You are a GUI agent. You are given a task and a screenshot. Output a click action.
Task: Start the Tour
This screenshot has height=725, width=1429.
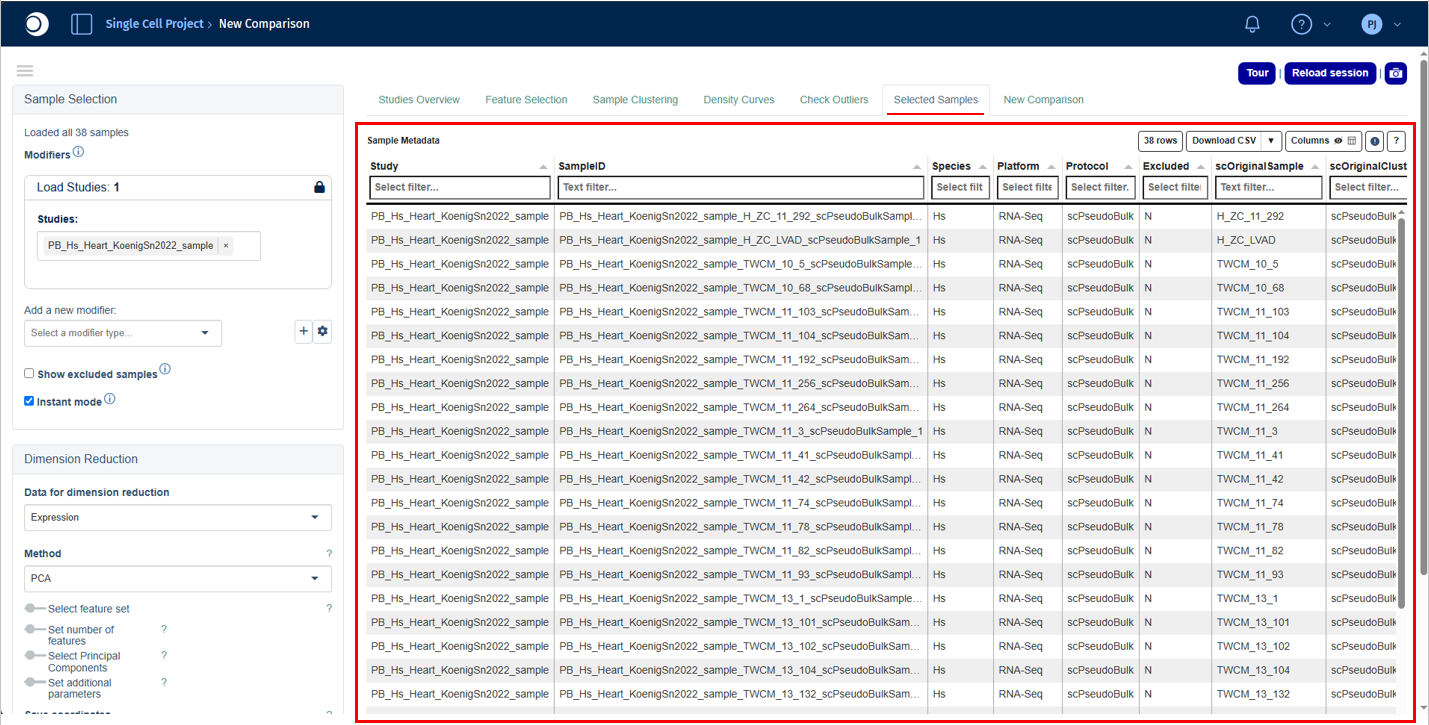coord(1258,73)
